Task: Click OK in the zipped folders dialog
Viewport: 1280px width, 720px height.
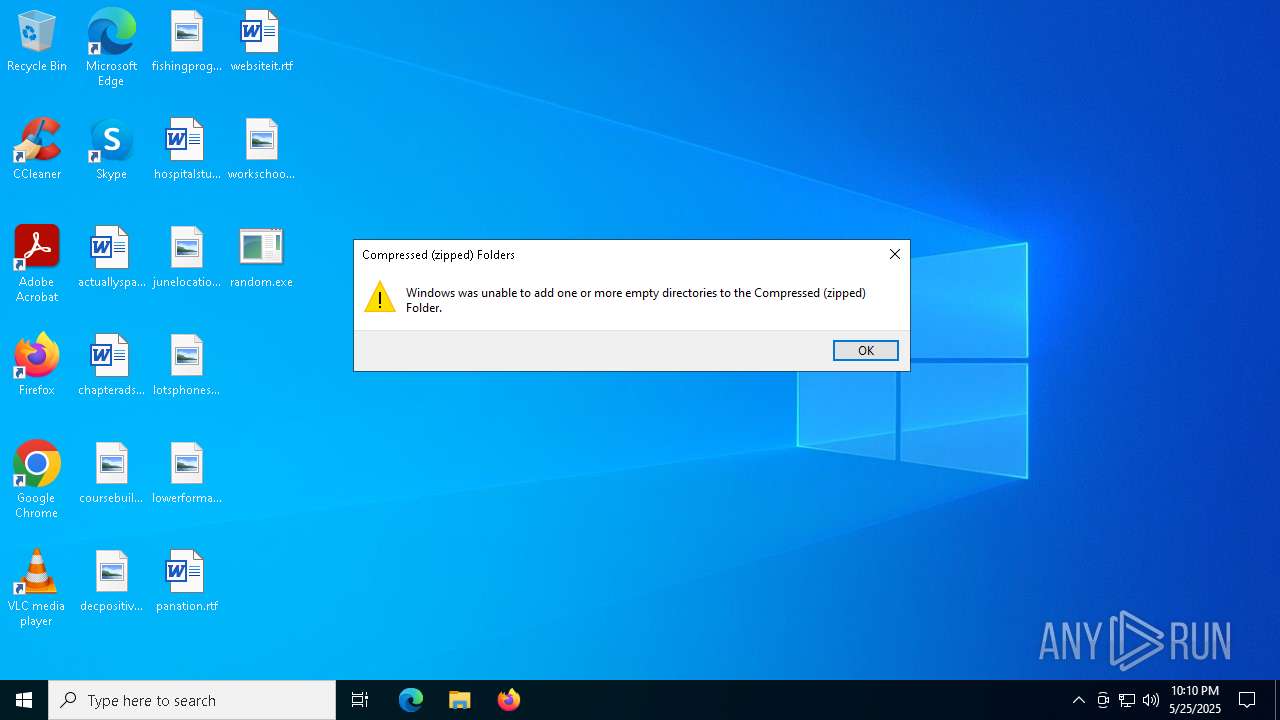Action: (865, 350)
